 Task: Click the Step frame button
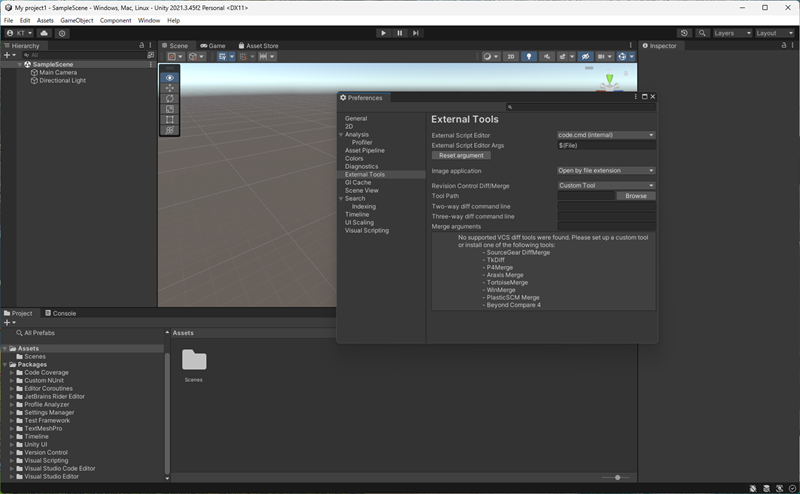pyautogui.click(x=416, y=33)
